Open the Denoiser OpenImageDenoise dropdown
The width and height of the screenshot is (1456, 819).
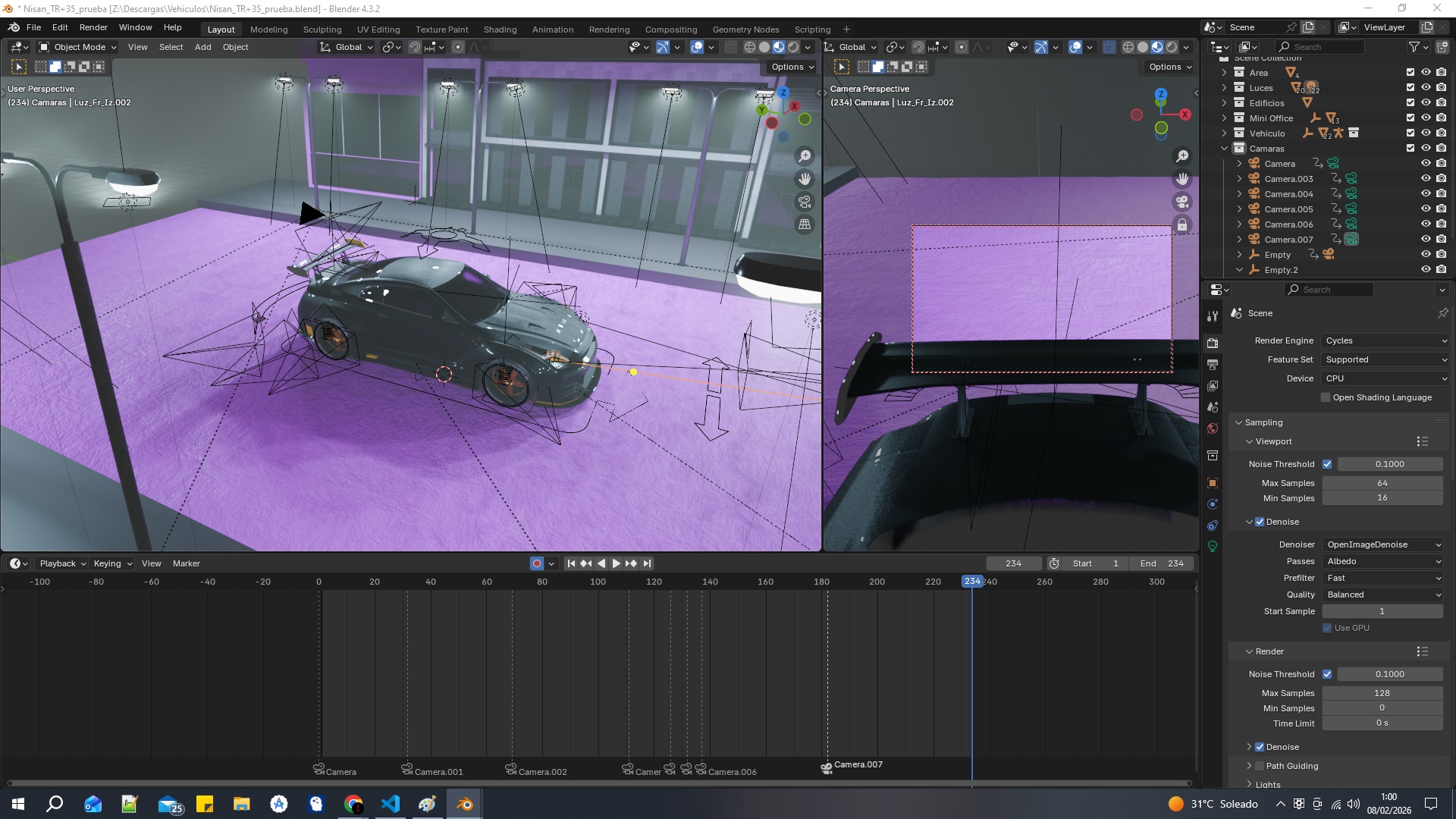pyautogui.click(x=1383, y=544)
